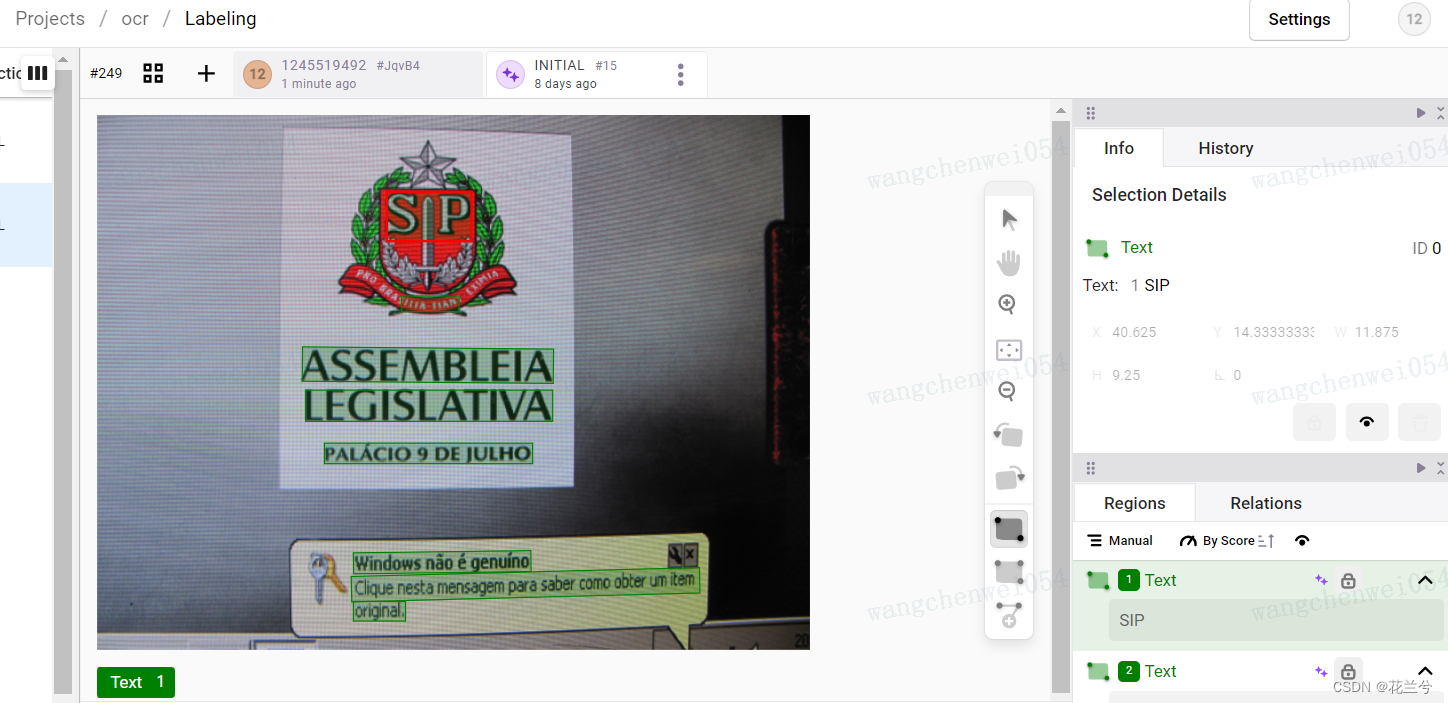Toggle the Info panel expand-collapse arrows
Image resolution: width=1448 pixels, height=703 pixels.
click(x=1441, y=113)
